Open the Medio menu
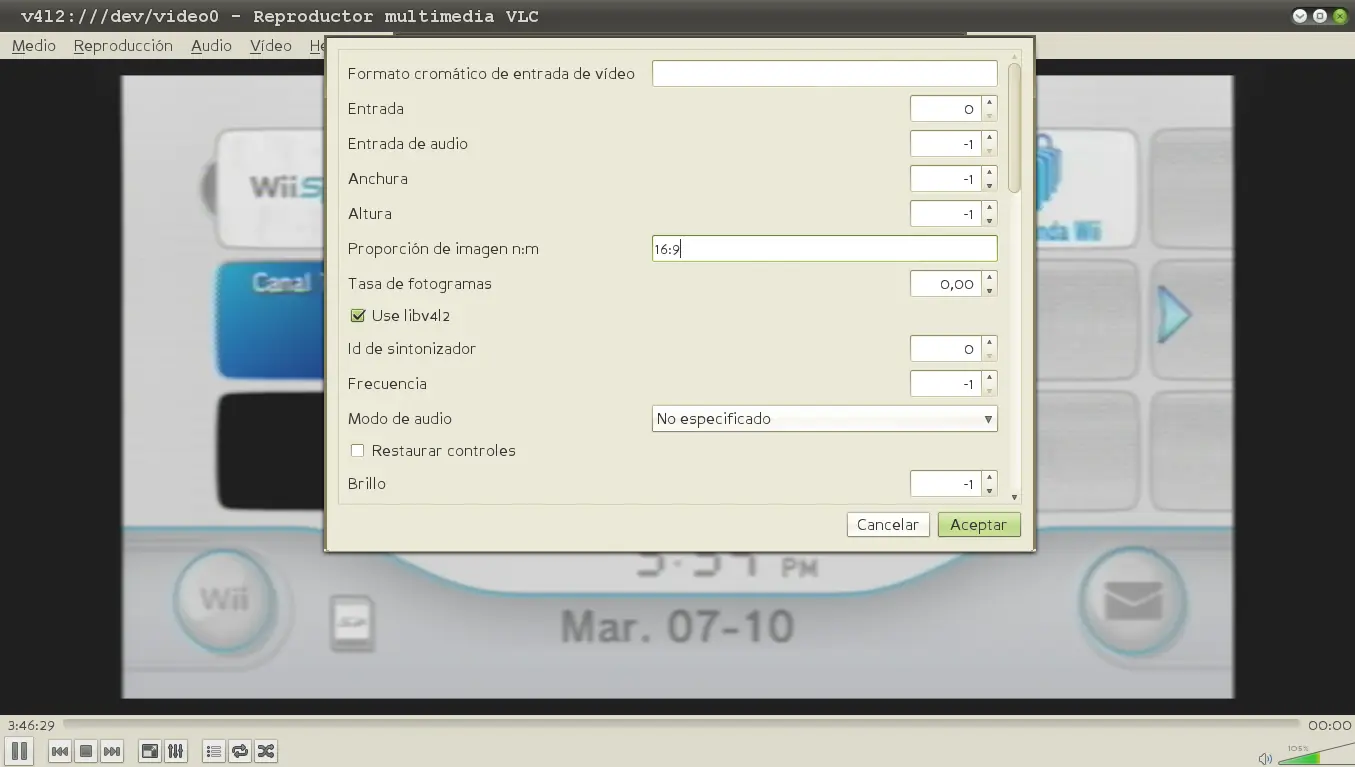This screenshot has height=767, width=1355. (x=34, y=46)
